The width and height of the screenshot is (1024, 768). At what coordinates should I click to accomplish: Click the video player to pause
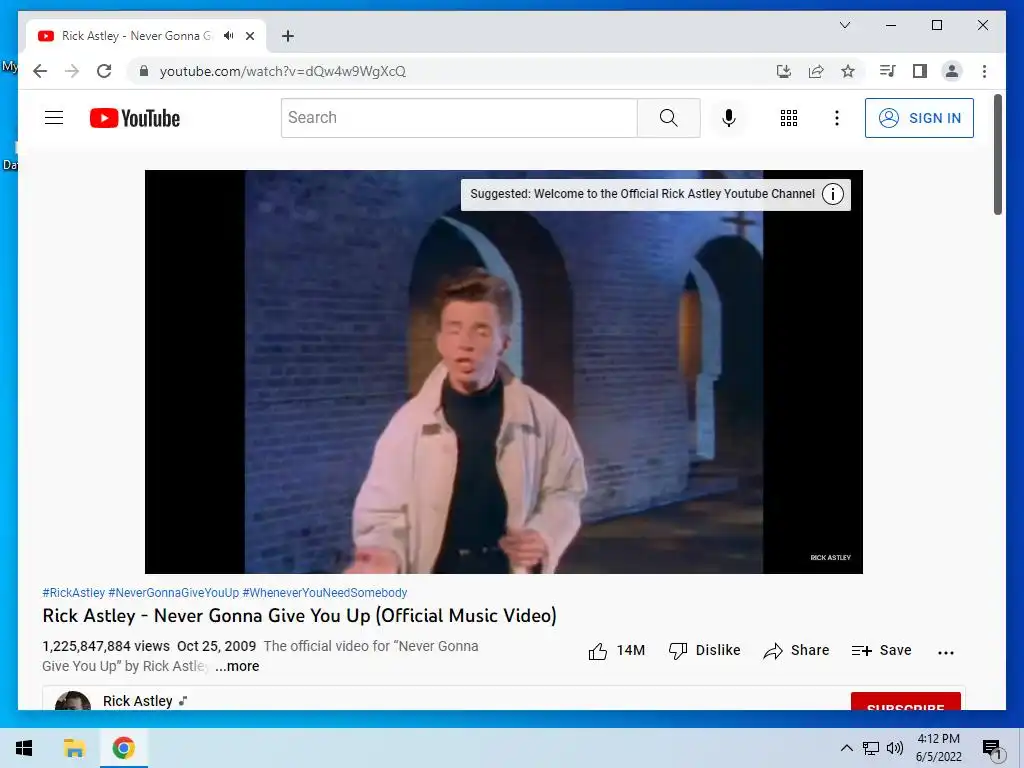coord(504,372)
